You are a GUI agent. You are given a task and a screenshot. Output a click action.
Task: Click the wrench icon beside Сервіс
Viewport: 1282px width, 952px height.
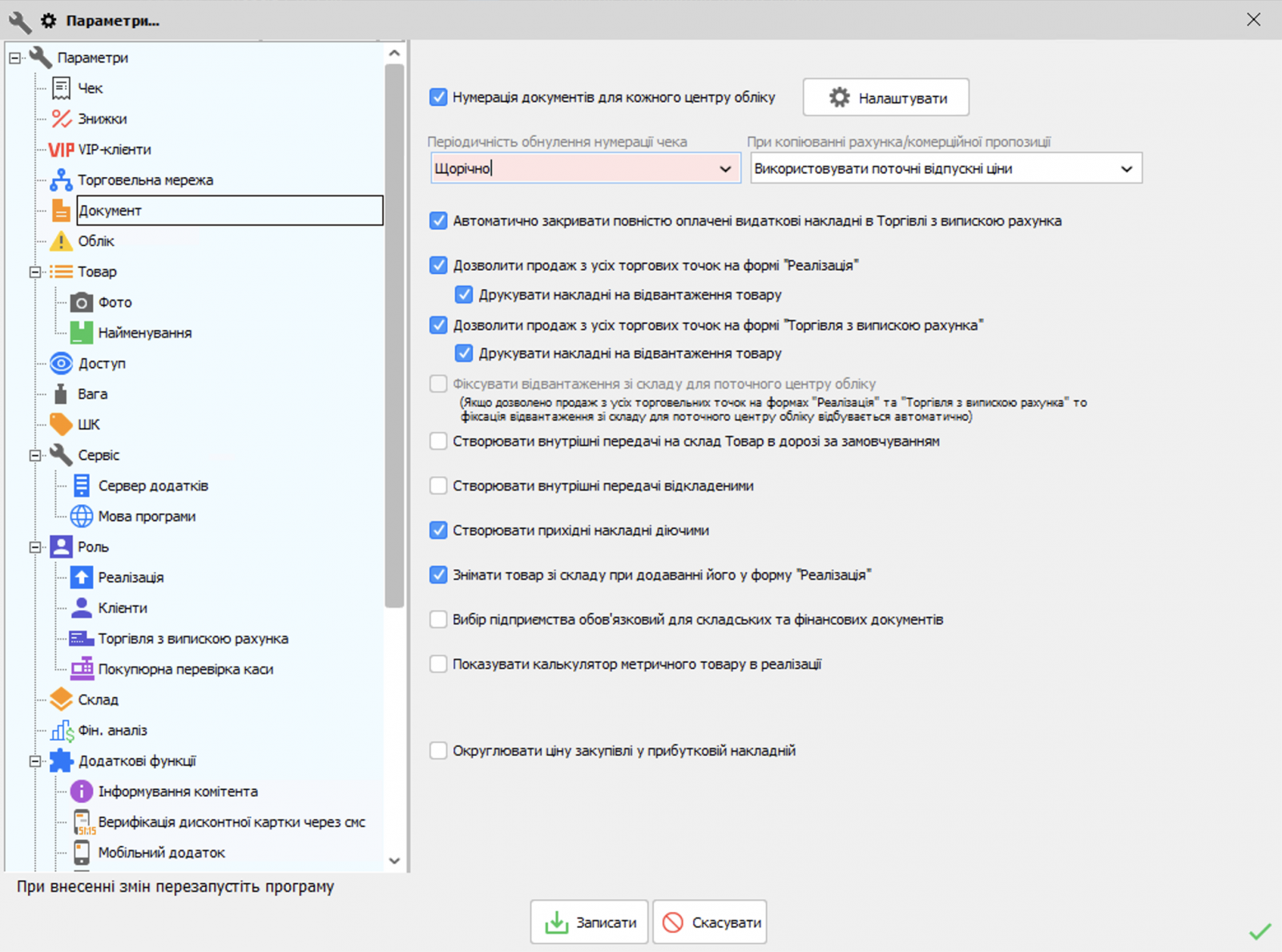tap(61, 455)
